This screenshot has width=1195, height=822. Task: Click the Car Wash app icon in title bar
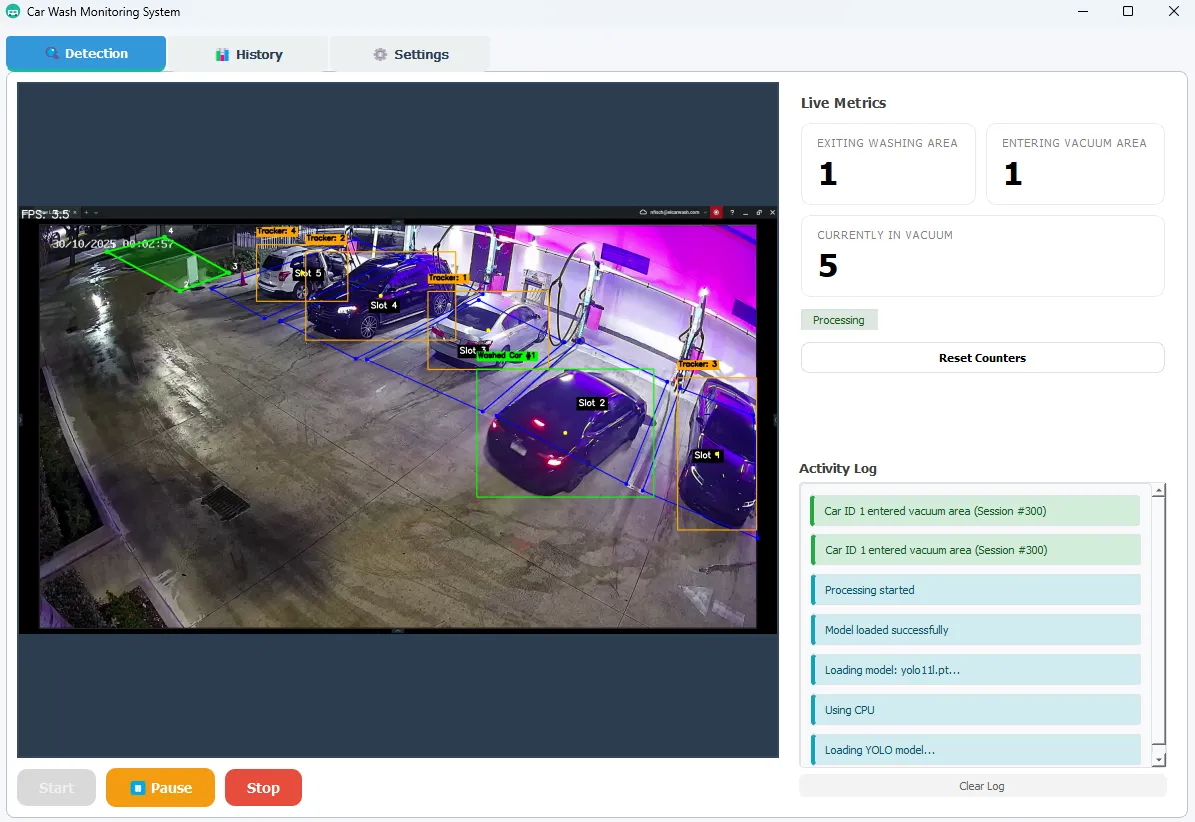[13, 11]
